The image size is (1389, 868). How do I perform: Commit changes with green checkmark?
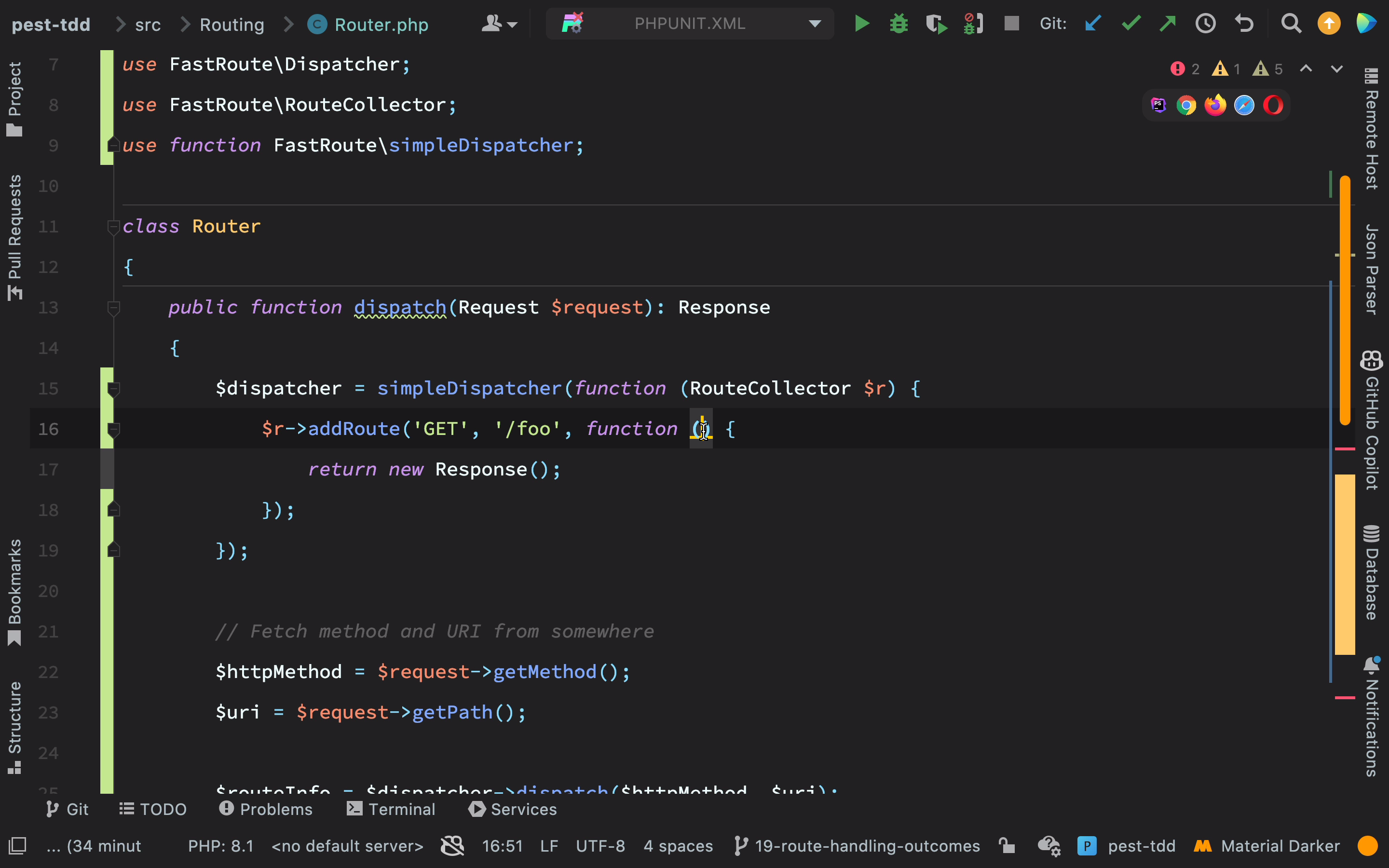(1130, 24)
